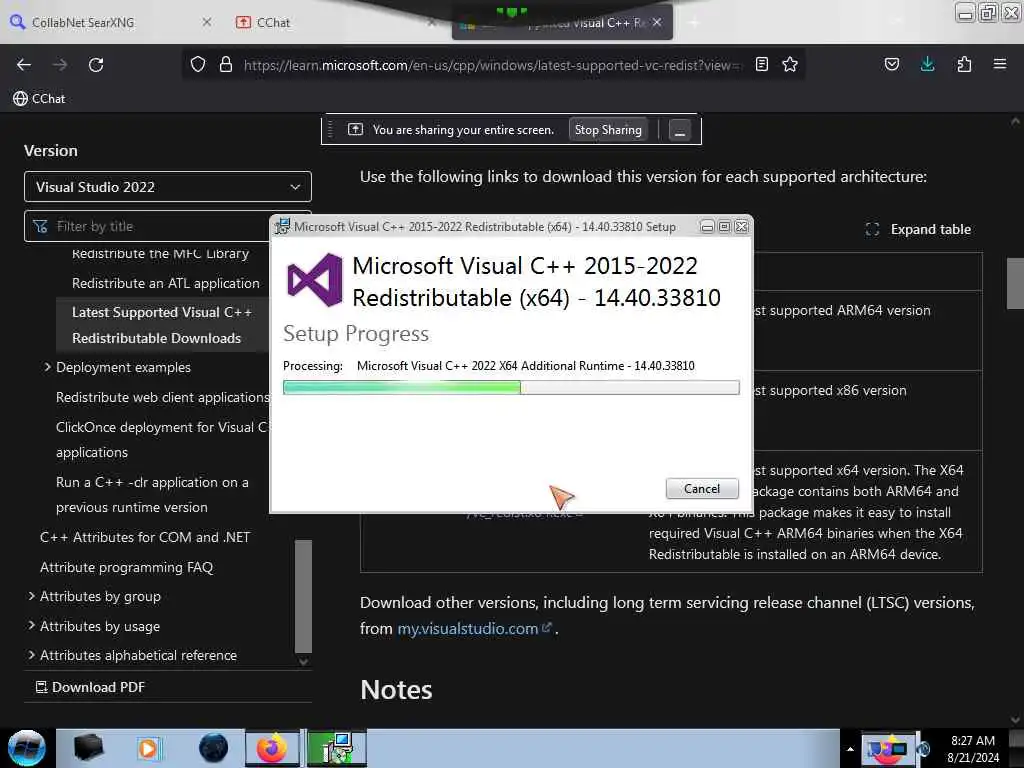The width and height of the screenshot is (1024, 768).
Task: Toggle reader view icon in address bar
Action: point(761,65)
